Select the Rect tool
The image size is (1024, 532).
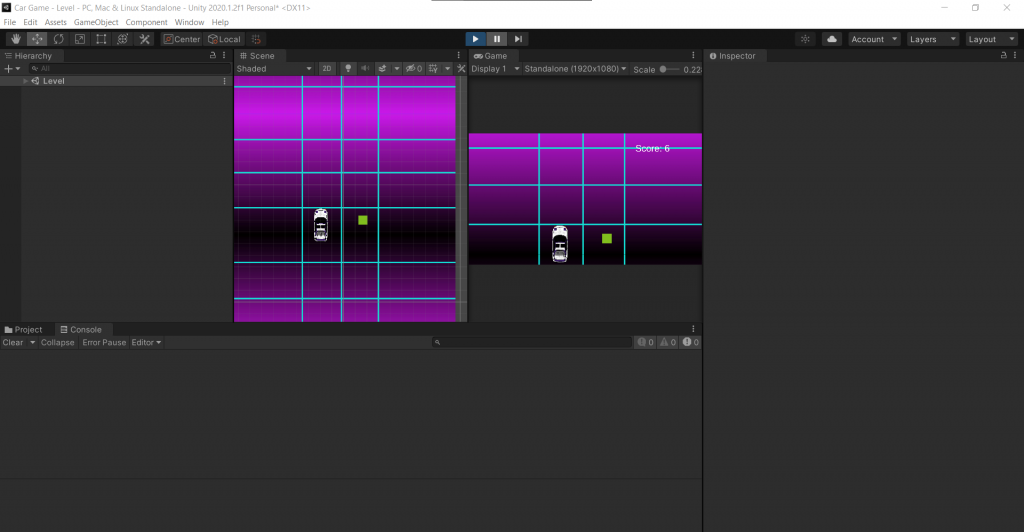click(101, 39)
